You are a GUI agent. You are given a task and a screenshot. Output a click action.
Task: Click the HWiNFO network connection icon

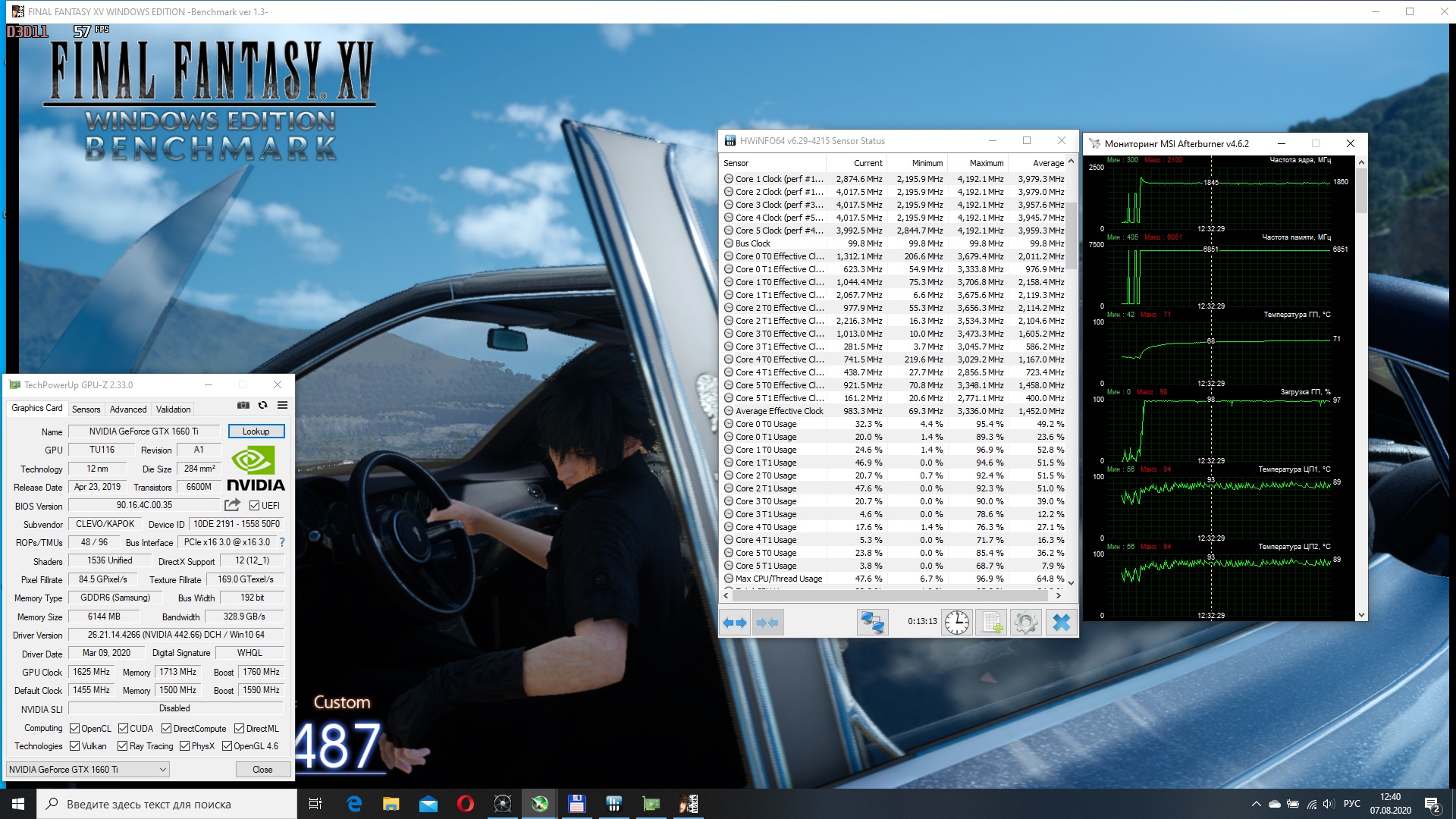pos(872,623)
